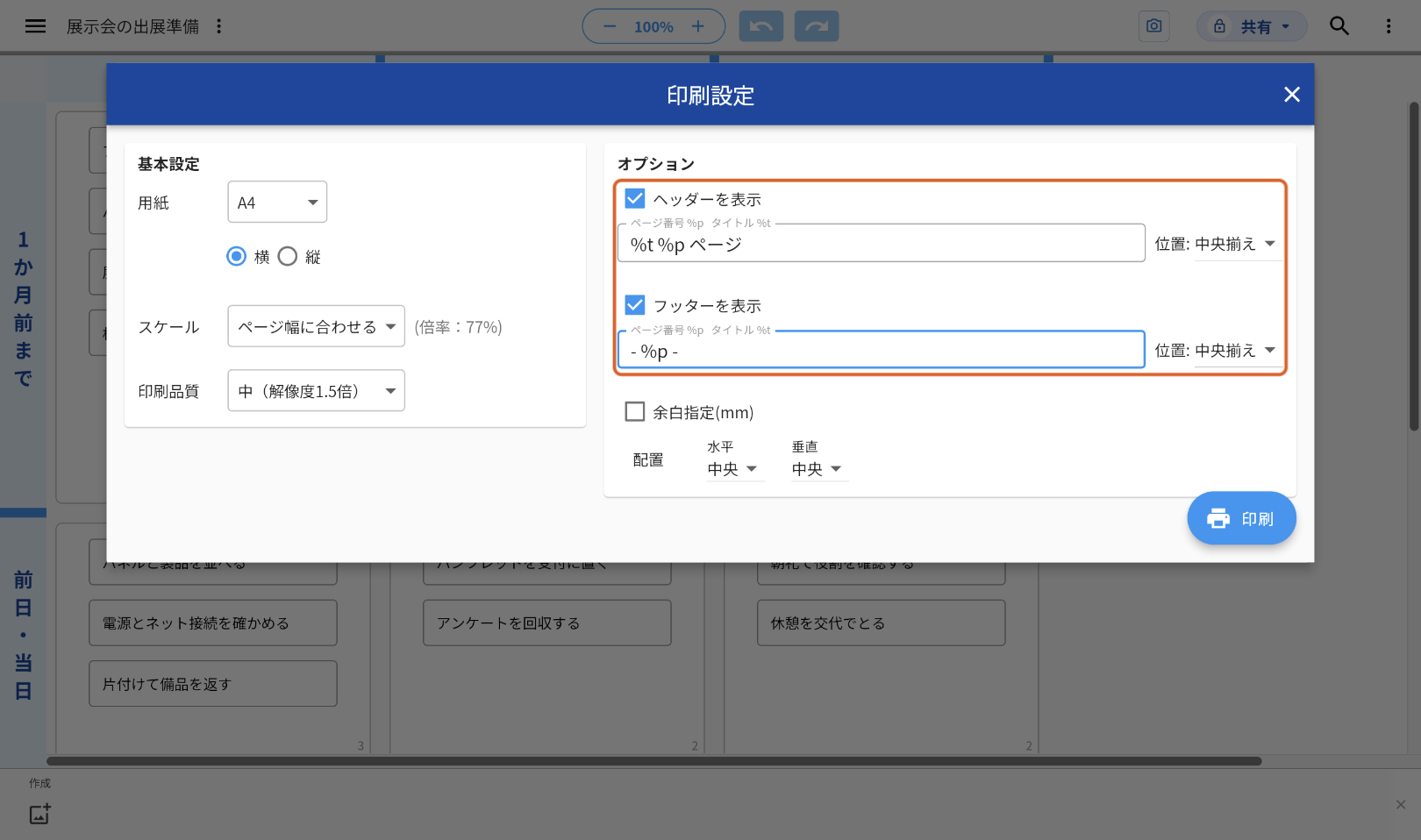Click the undo arrow button
1421x840 pixels.
coord(761,26)
